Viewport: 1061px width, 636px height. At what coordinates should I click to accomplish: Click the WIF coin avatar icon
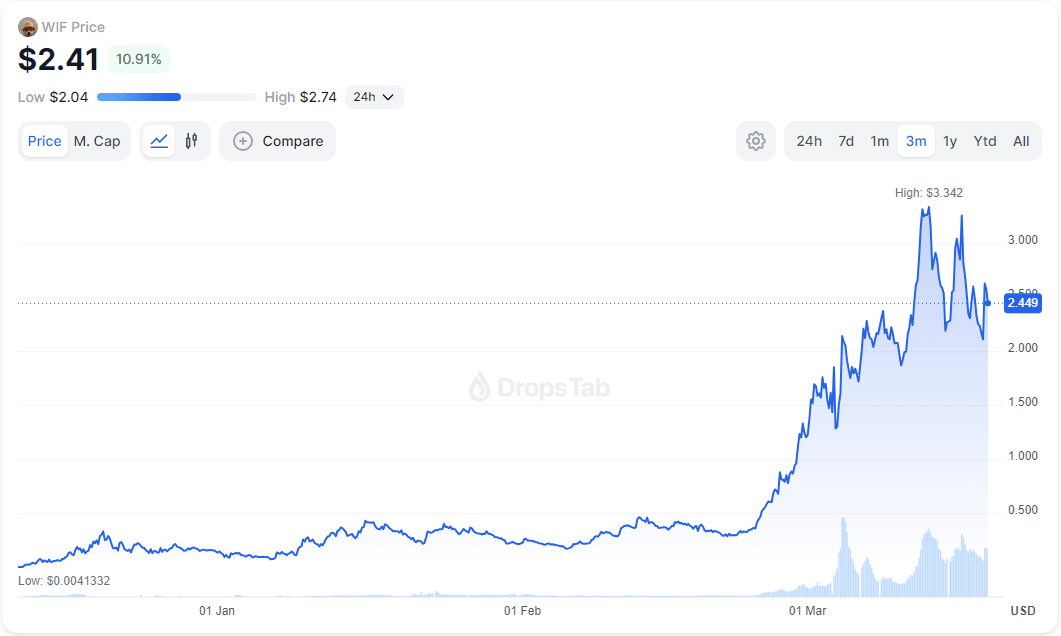pyautogui.click(x=28, y=27)
